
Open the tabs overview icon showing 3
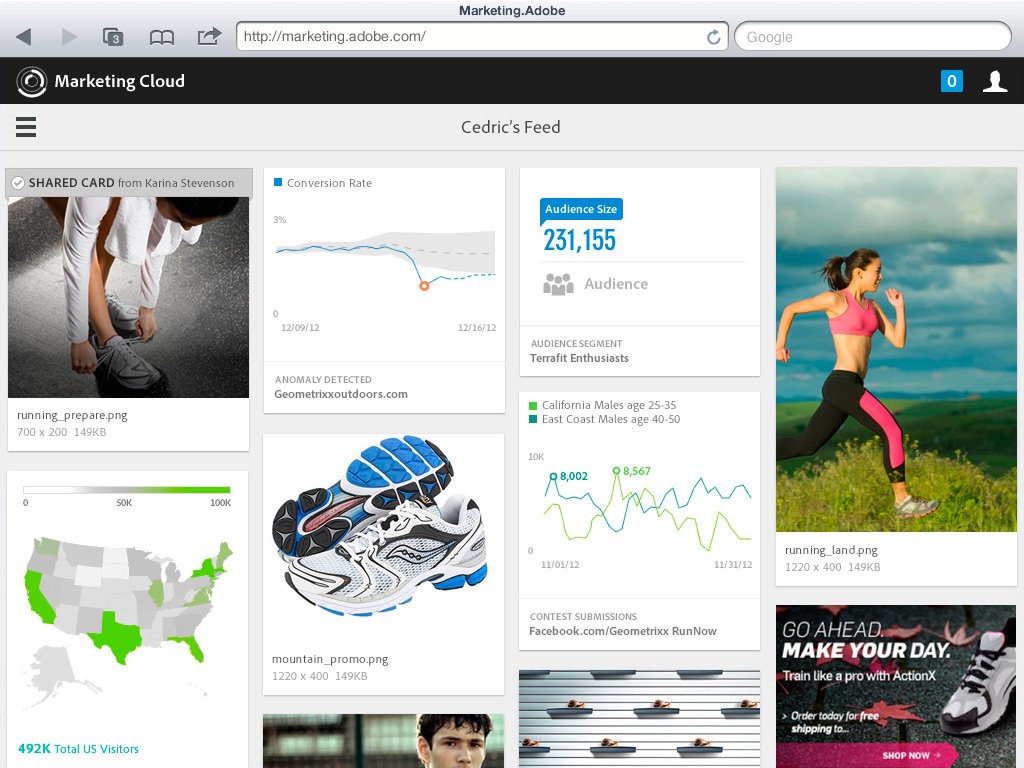(x=114, y=37)
